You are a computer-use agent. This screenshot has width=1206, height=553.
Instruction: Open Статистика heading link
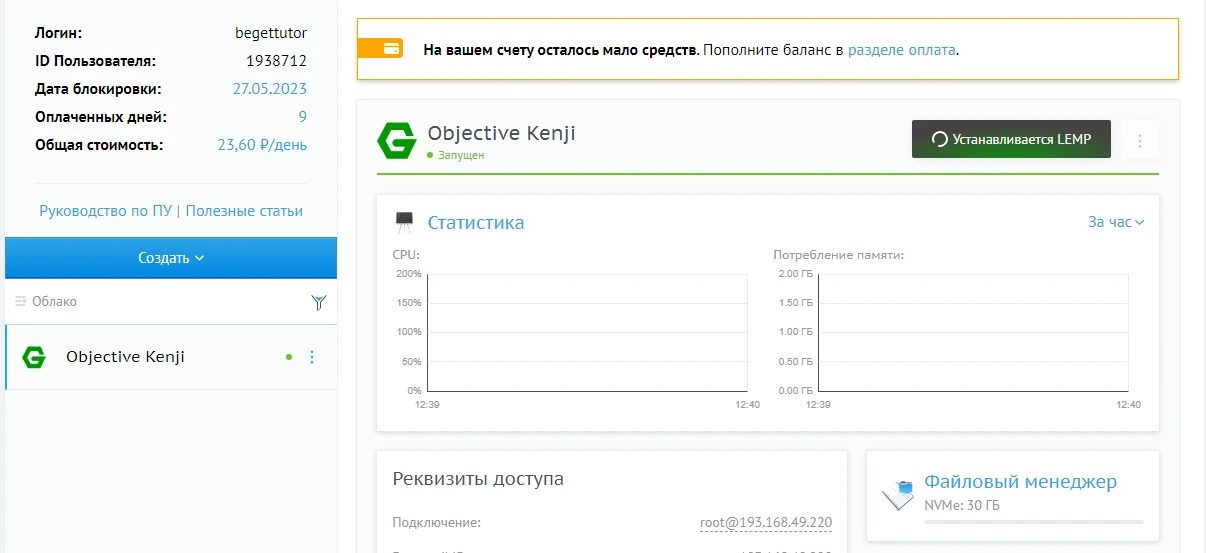click(x=476, y=222)
